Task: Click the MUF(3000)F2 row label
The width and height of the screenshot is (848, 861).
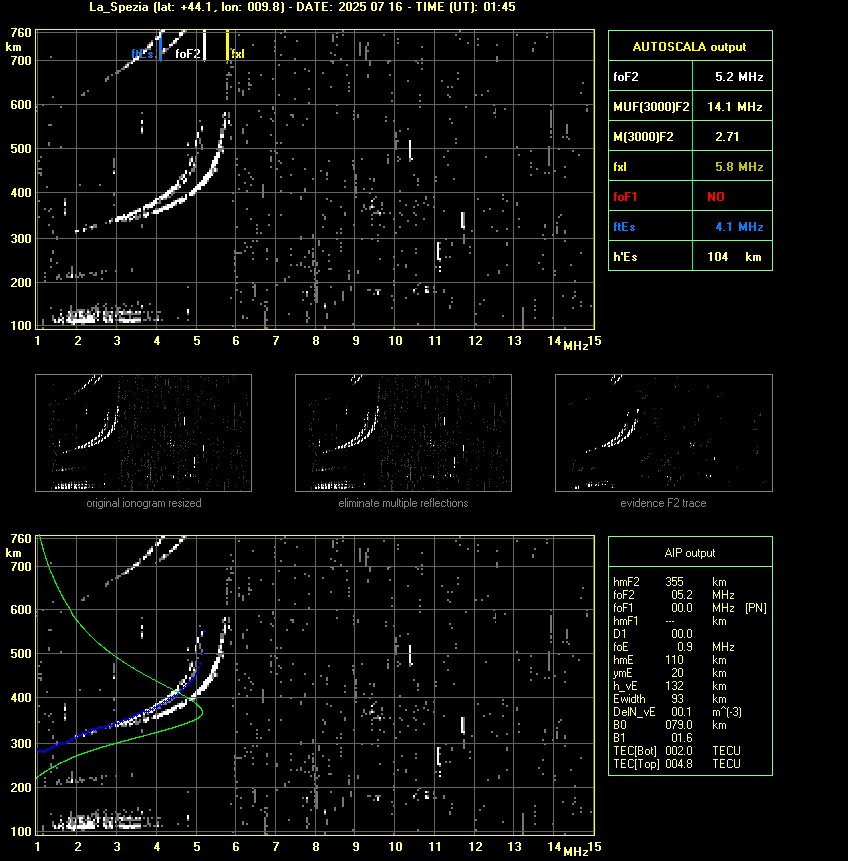Action: click(x=651, y=107)
